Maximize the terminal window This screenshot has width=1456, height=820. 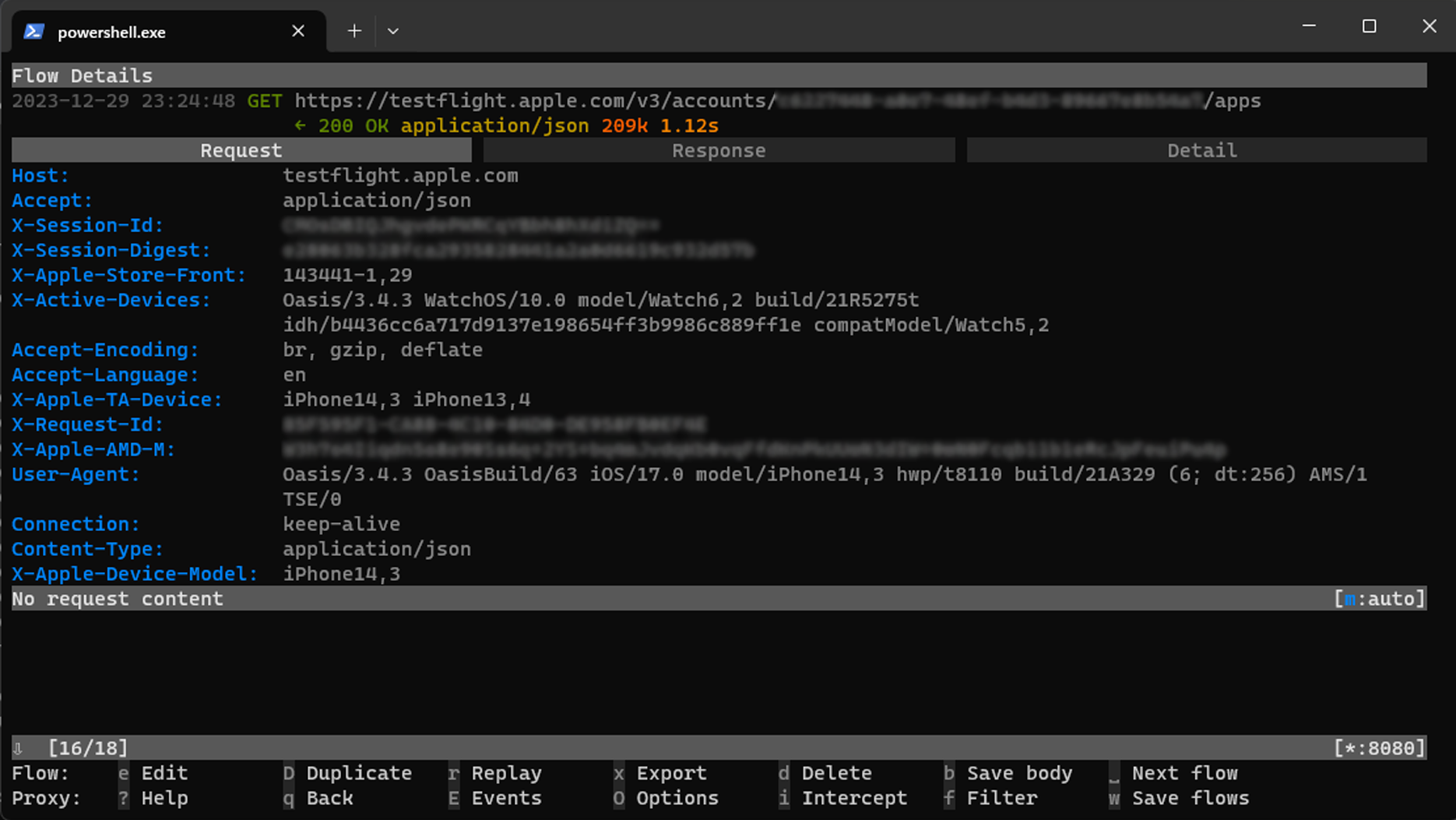tap(1369, 26)
